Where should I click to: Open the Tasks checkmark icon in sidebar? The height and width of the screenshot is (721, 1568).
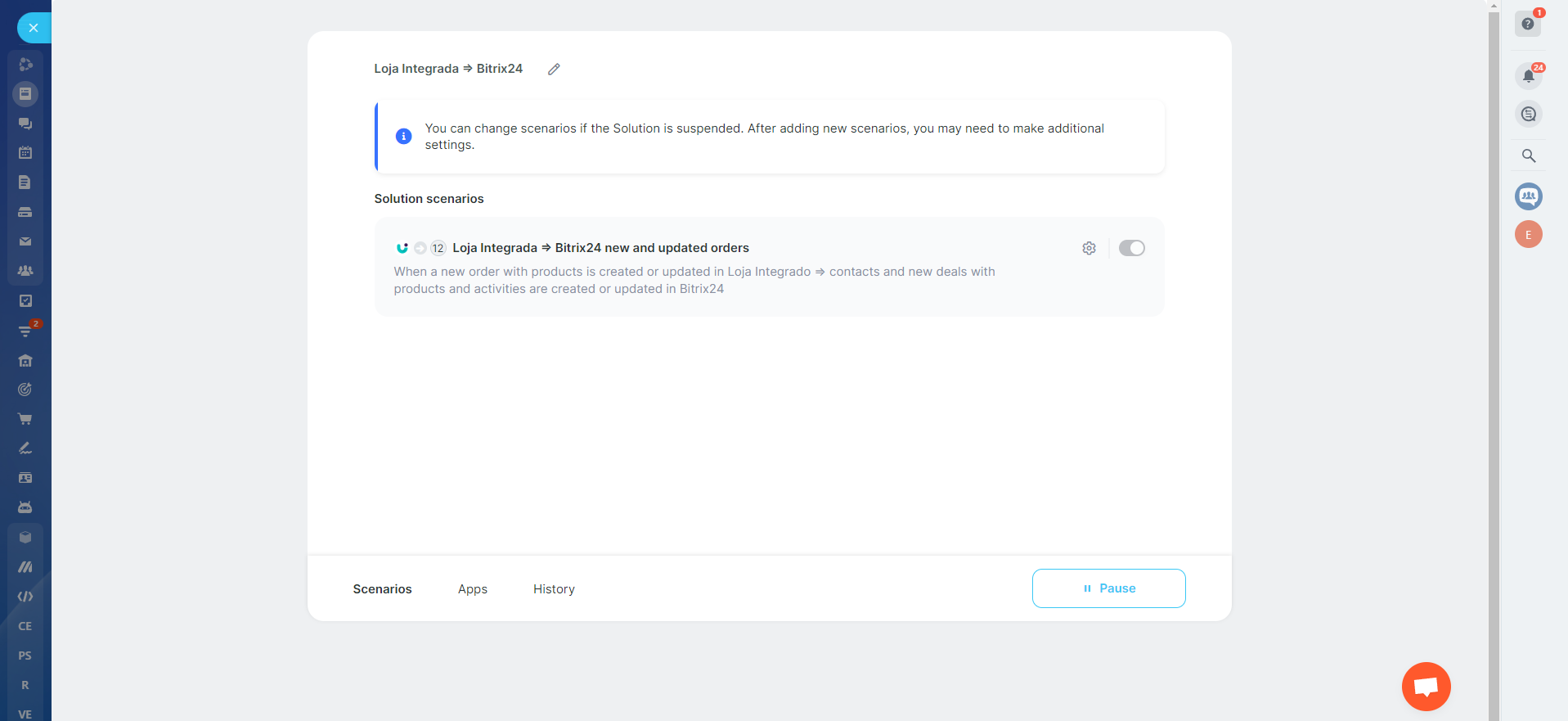25,301
